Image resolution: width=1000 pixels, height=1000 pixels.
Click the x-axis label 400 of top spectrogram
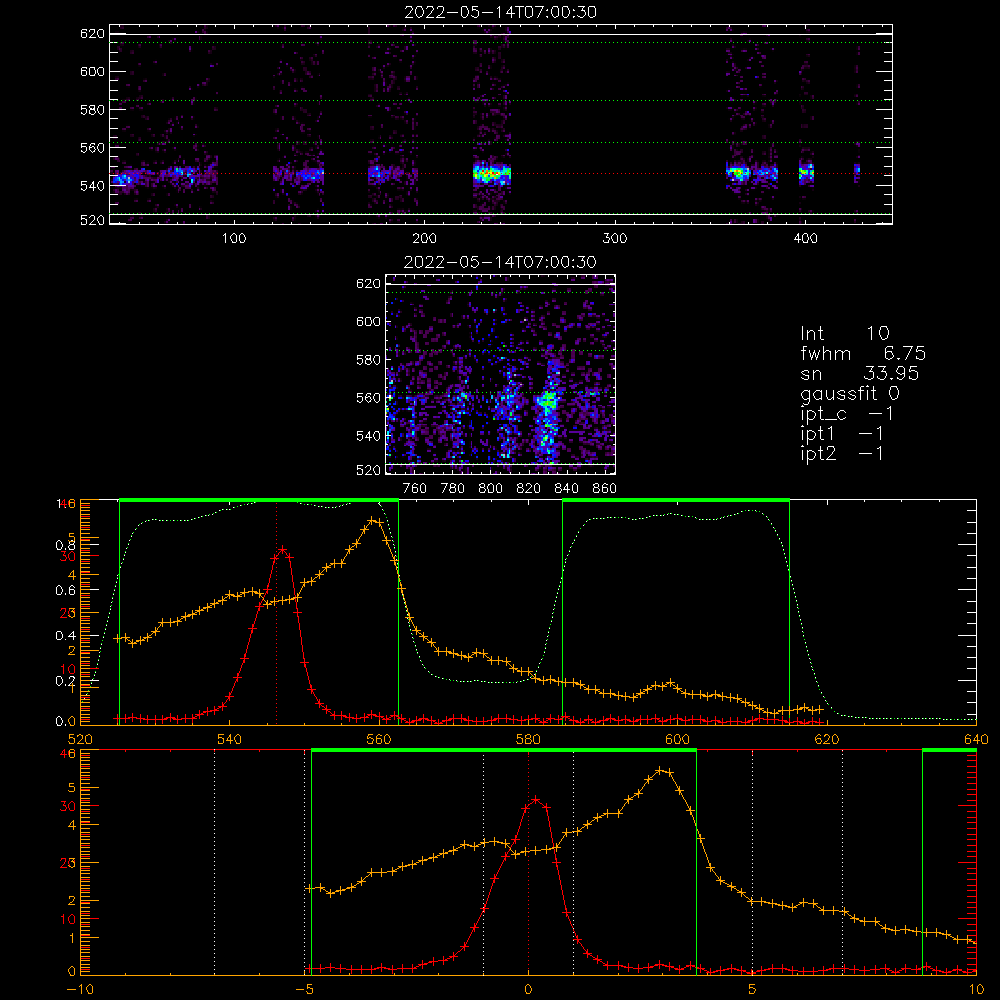coord(805,239)
